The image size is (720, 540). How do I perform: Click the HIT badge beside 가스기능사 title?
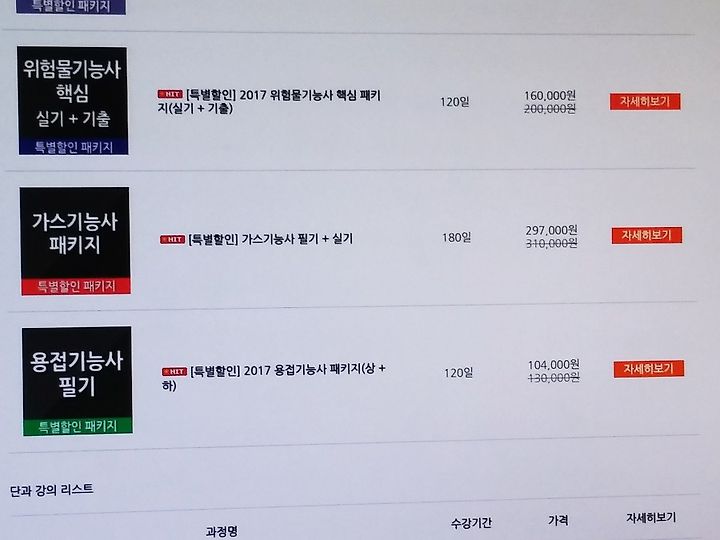(172, 239)
